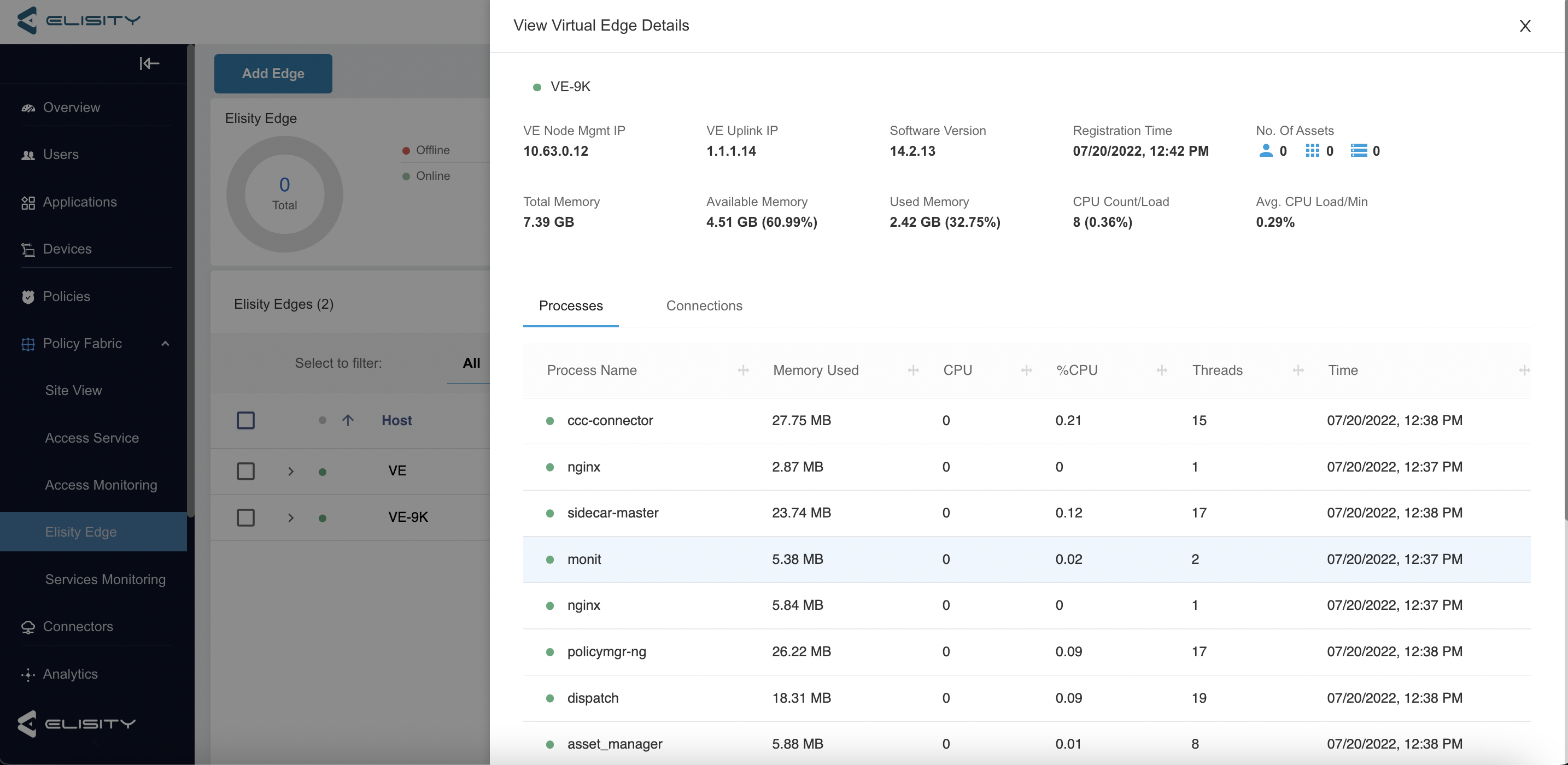Viewport: 1568px width, 765px height.
Task: Click the status dot column header
Action: click(323, 420)
